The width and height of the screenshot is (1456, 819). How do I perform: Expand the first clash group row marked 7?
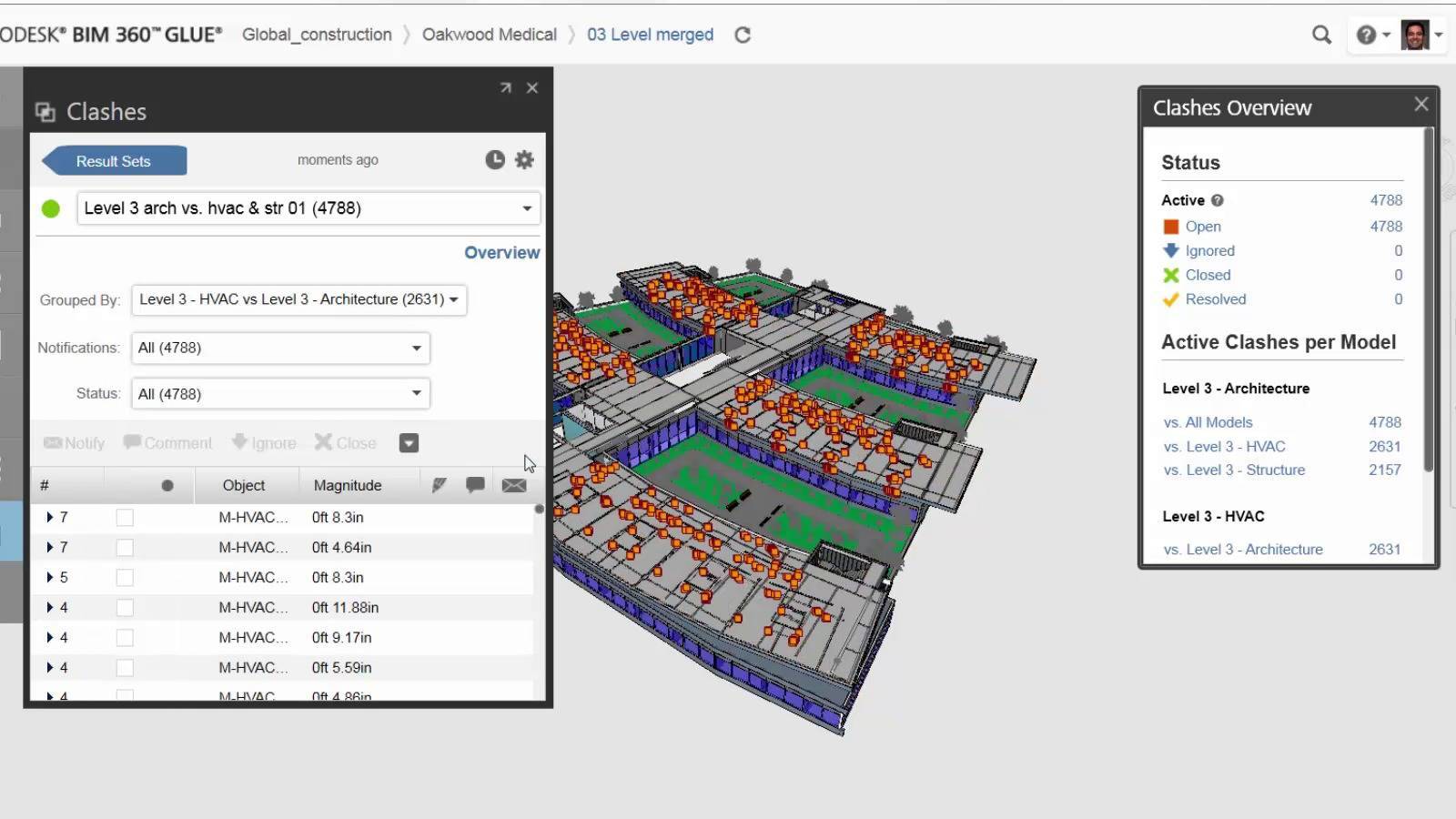coord(50,517)
